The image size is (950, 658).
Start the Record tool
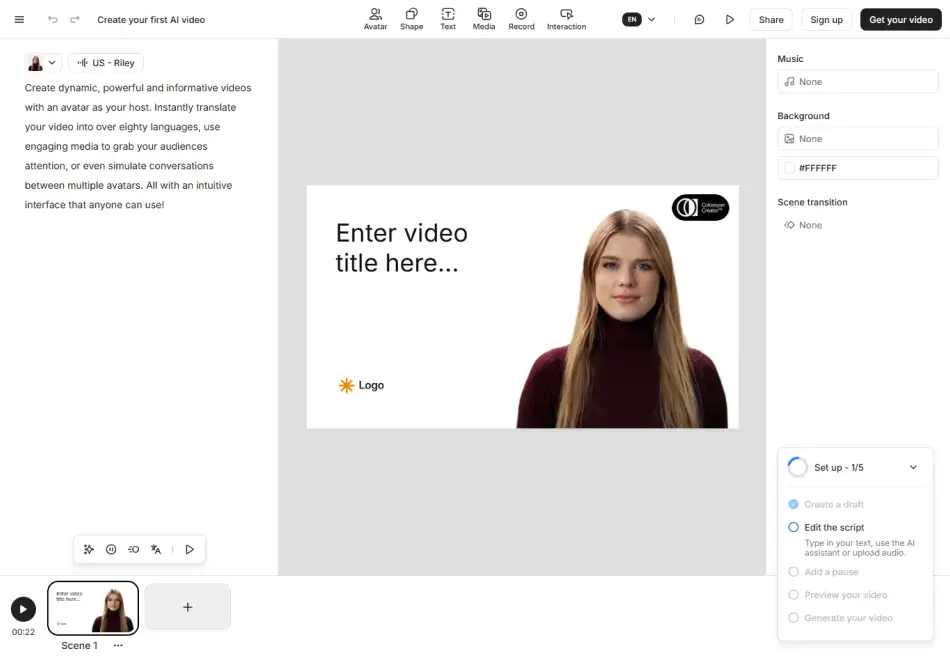(521, 19)
